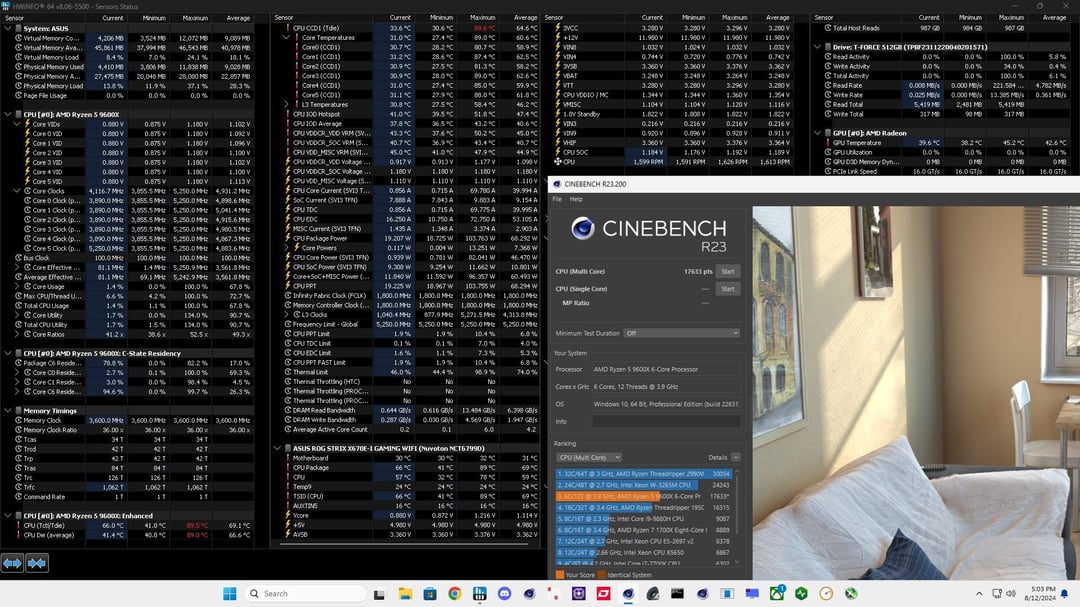The width and height of the screenshot is (1080, 607).
Task: Click the Cinebench logo sphere
Action: pos(583,228)
